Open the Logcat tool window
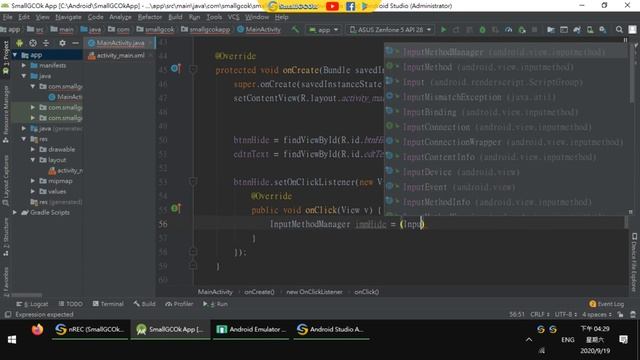 [x=32, y=304]
